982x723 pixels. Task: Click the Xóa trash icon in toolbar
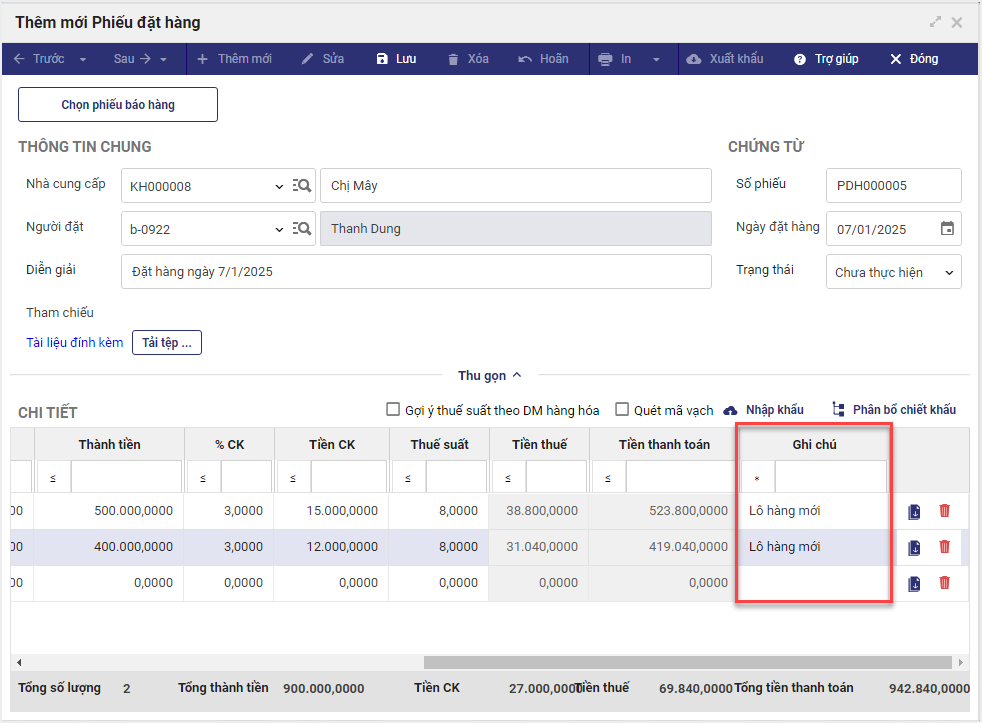click(x=454, y=59)
